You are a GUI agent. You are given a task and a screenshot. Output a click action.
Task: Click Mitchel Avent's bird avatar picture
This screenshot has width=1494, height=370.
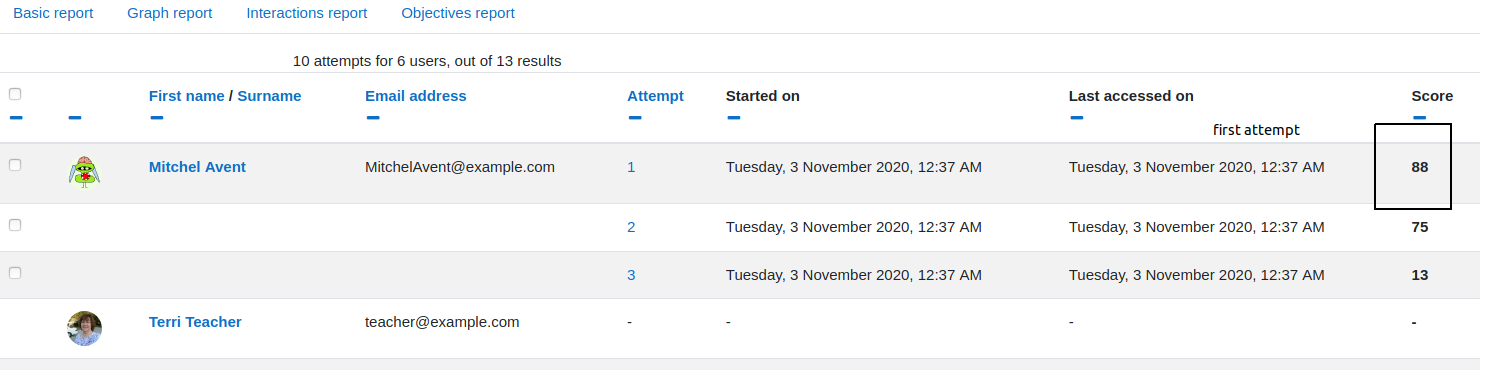[x=86, y=173]
